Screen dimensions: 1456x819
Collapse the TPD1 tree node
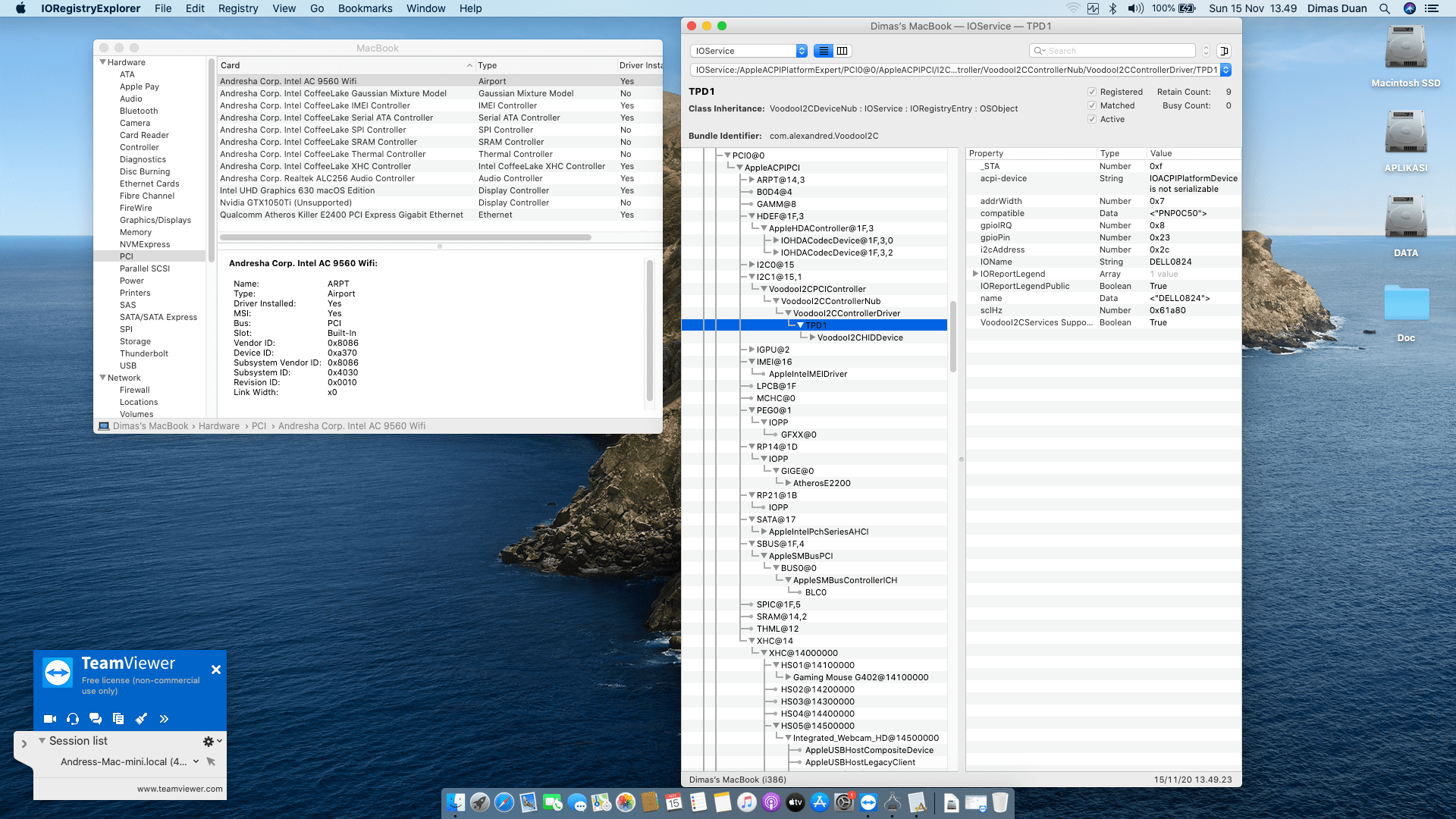point(800,325)
